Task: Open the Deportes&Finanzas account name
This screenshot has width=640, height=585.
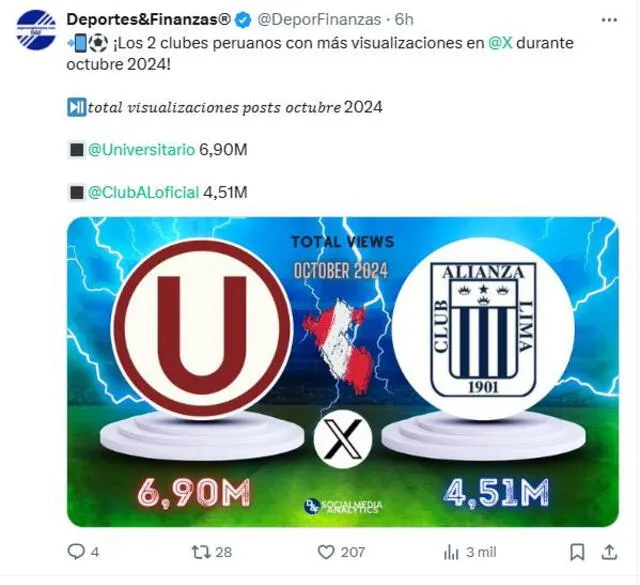Action: [x=149, y=19]
